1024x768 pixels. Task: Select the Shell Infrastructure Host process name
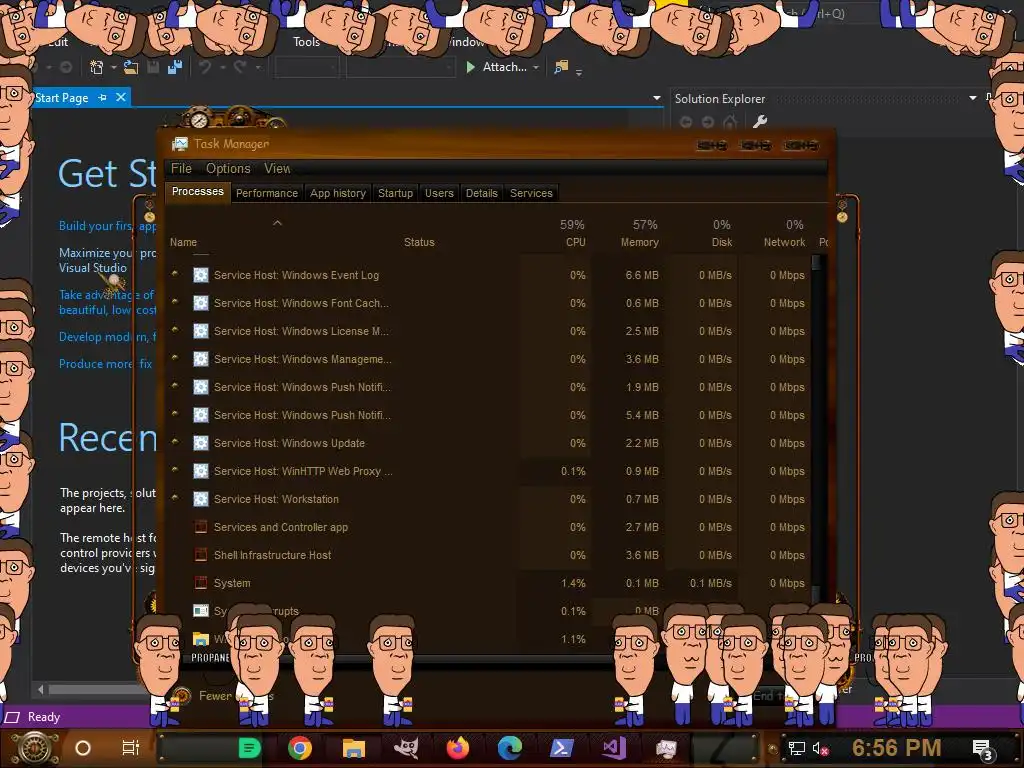point(272,555)
